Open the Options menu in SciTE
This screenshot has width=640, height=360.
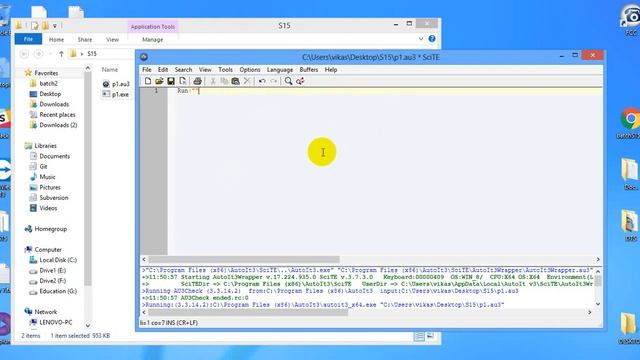point(250,70)
